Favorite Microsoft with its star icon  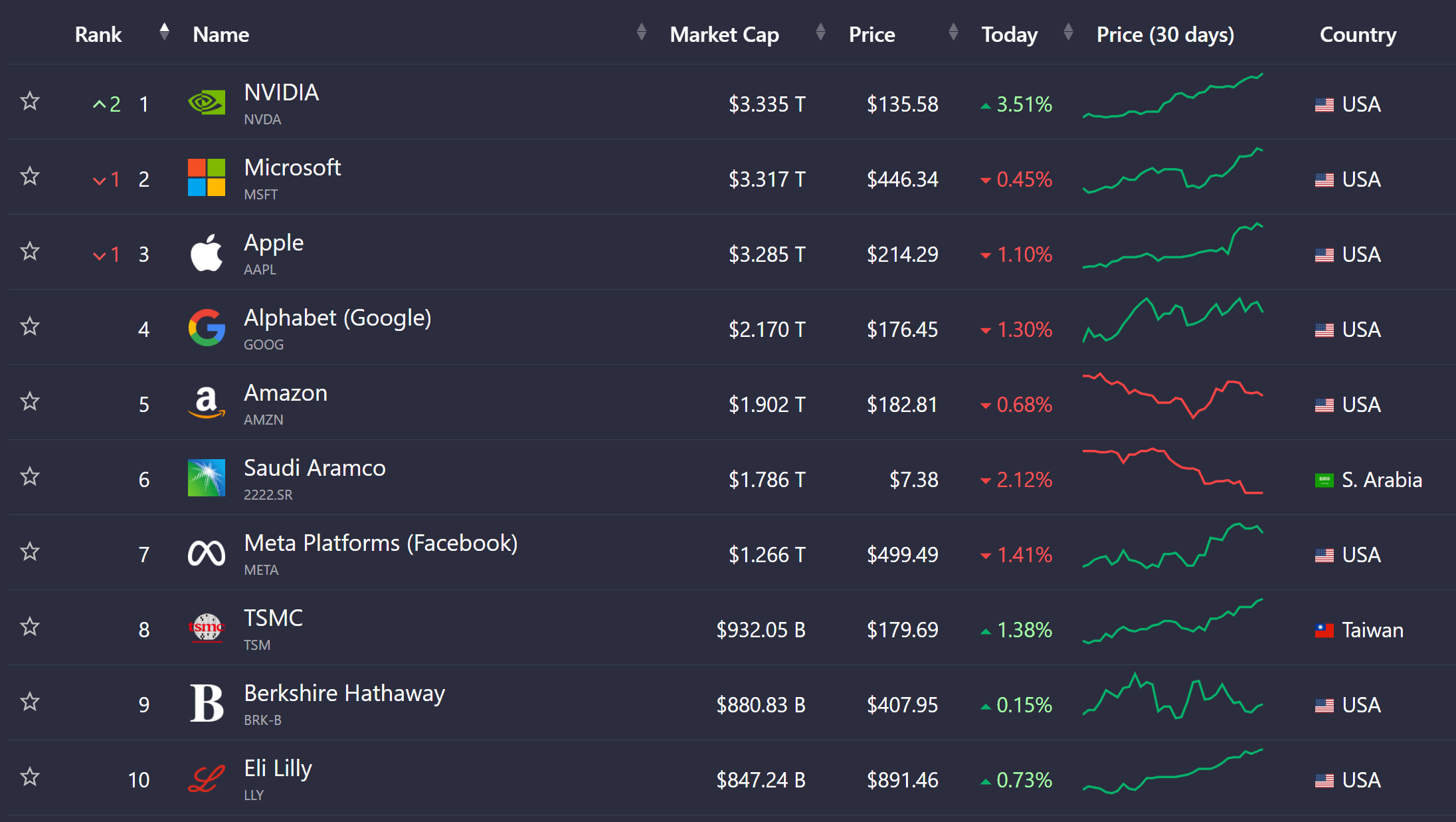click(x=30, y=177)
